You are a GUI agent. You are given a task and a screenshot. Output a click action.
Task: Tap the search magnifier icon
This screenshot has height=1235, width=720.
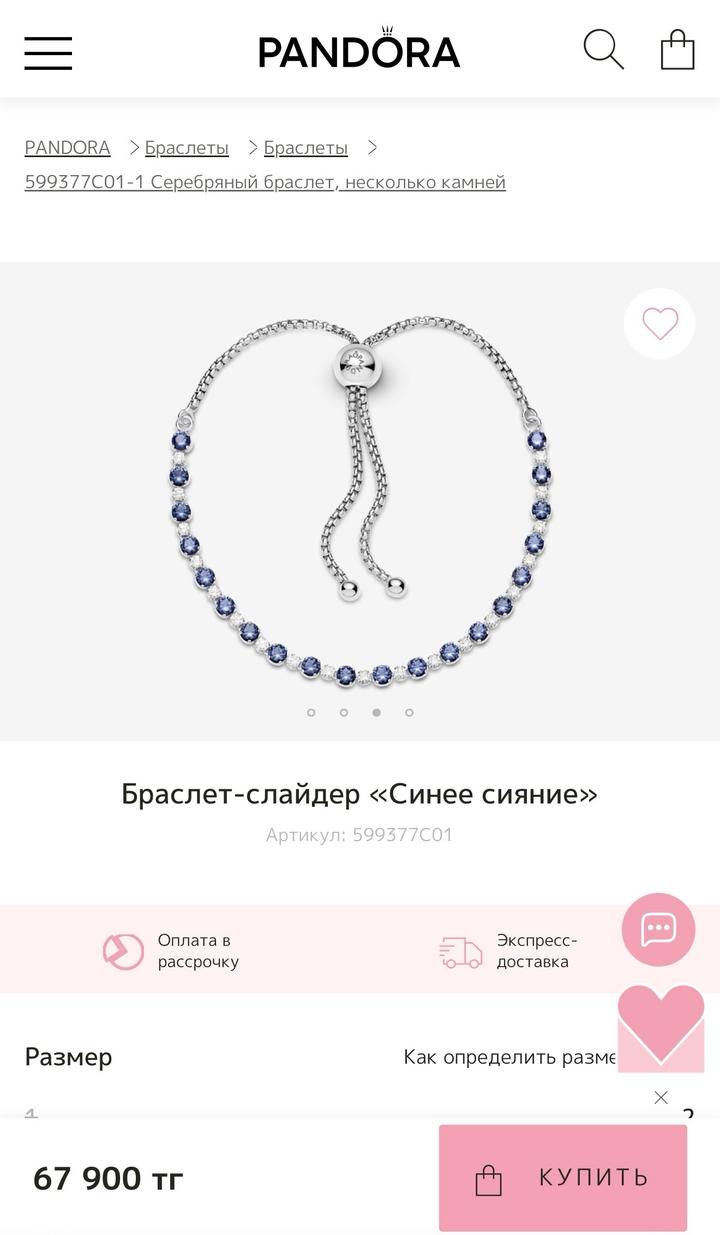(603, 49)
